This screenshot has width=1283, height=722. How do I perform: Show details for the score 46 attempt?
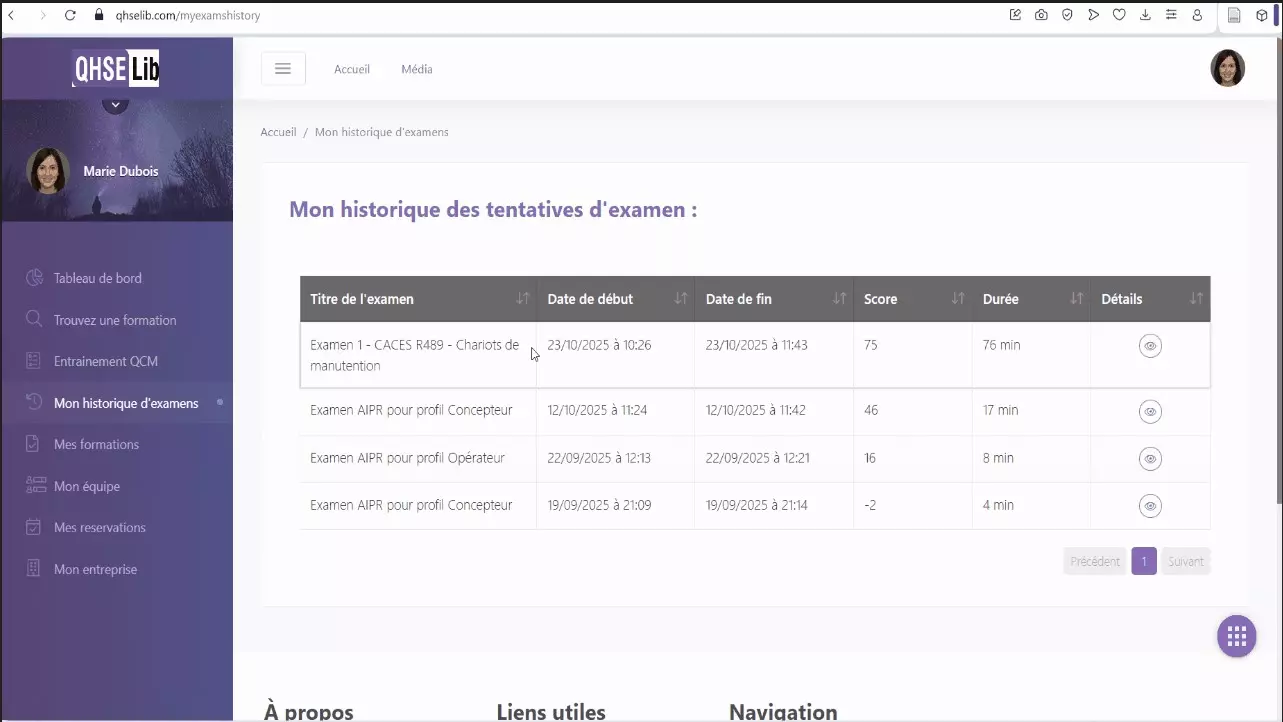[x=1150, y=411]
